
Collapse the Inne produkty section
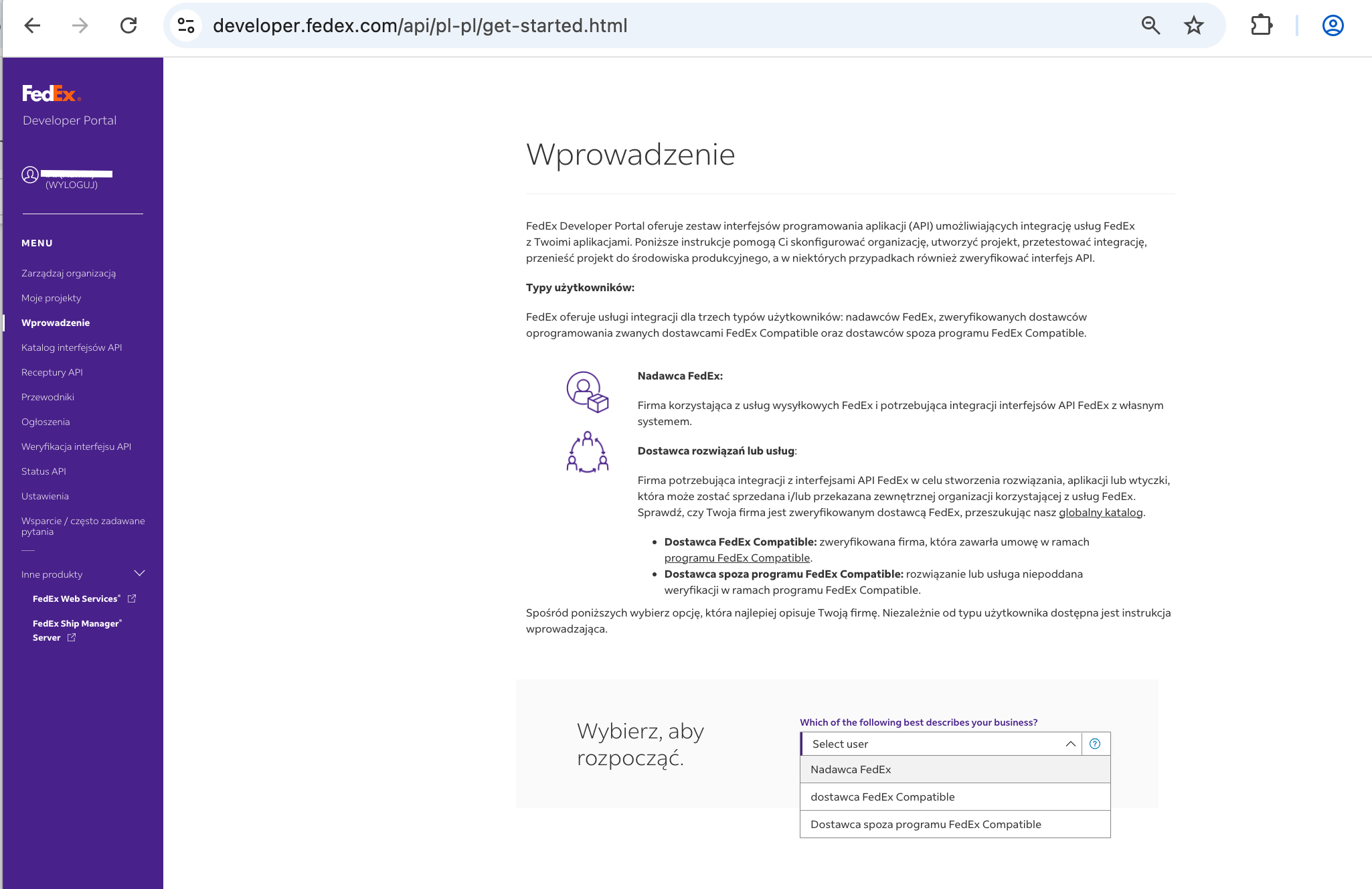click(139, 574)
